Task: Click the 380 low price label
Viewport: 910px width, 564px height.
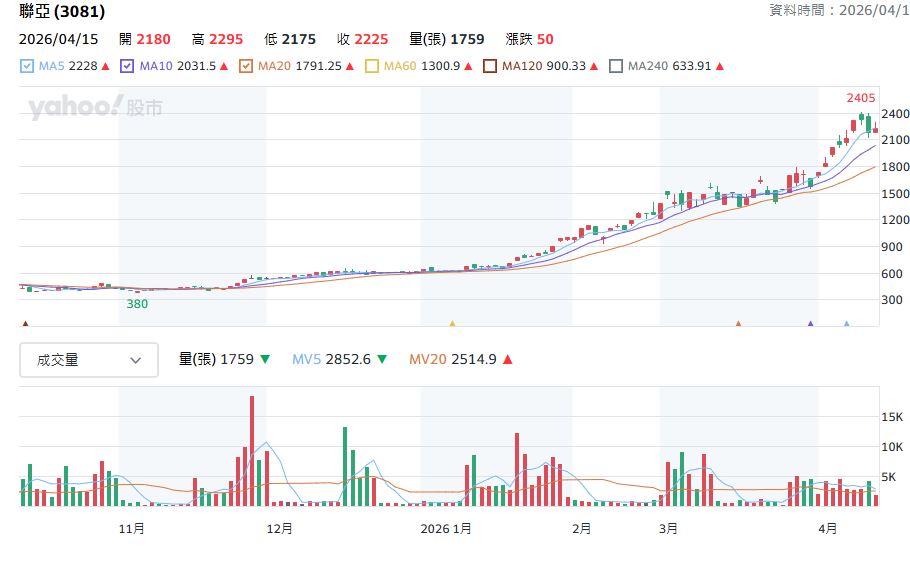Action: 137,303
